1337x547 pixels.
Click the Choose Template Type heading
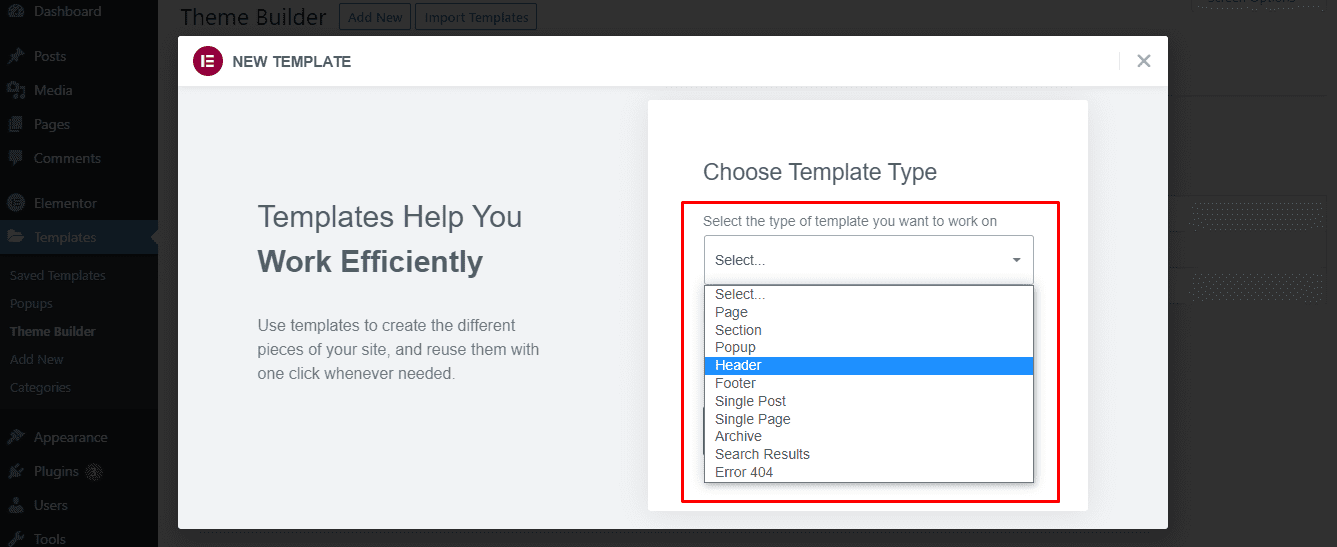click(x=820, y=172)
